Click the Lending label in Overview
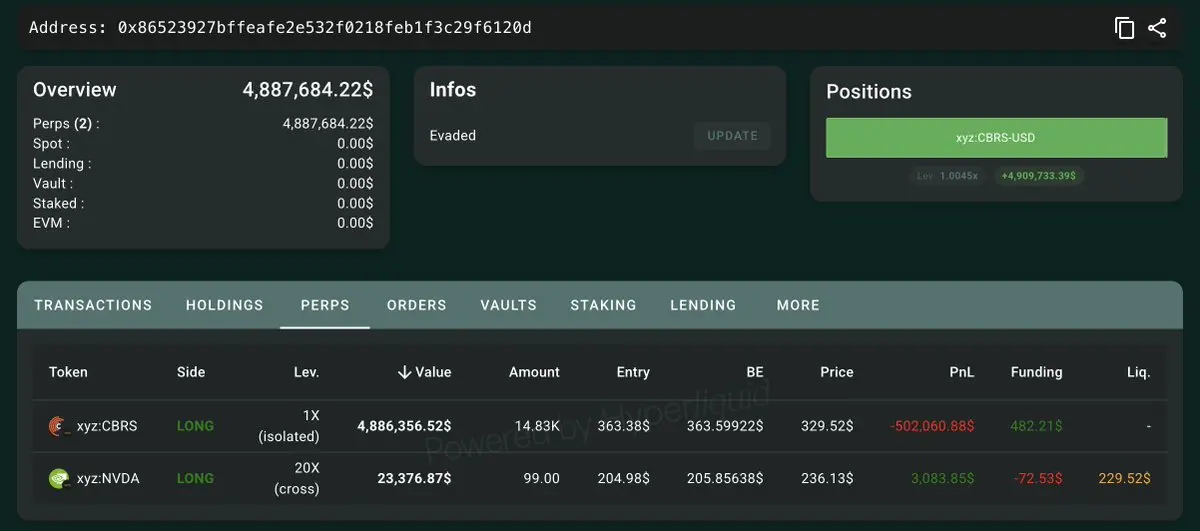Viewport: 1200px width, 531px height. [x=62, y=164]
